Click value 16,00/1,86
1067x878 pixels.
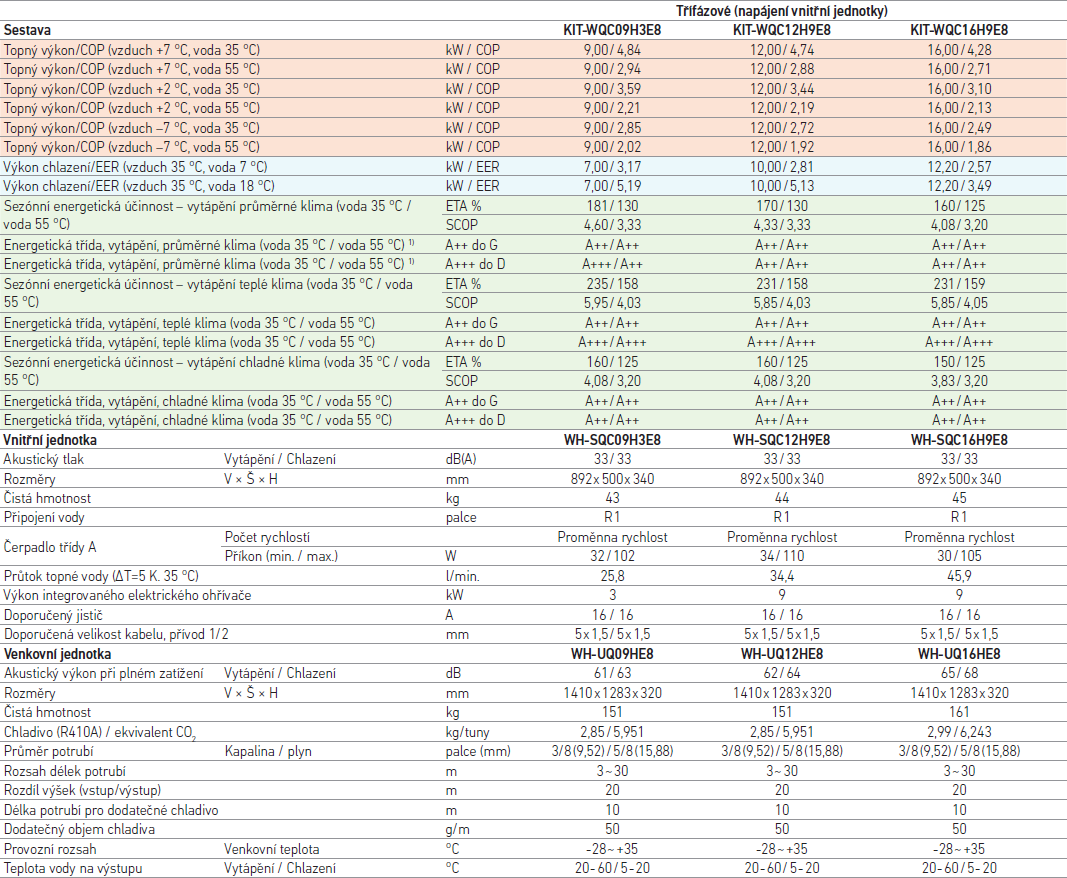click(959, 147)
